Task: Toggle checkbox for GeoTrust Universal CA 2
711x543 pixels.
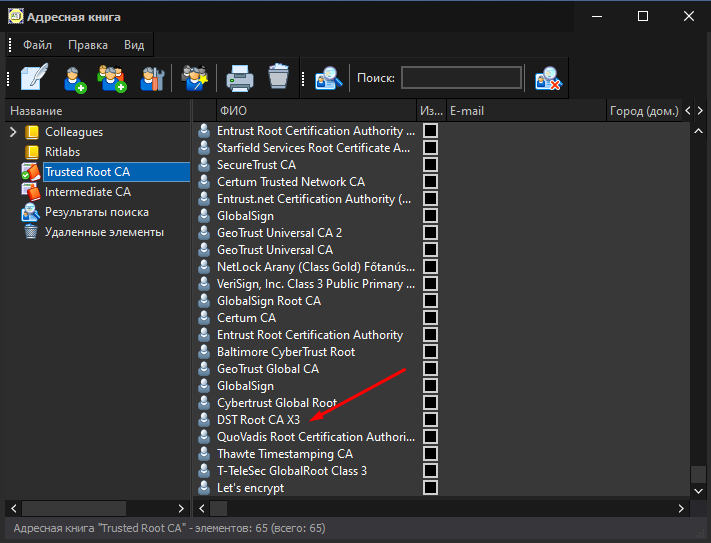Action: point(430,233)
